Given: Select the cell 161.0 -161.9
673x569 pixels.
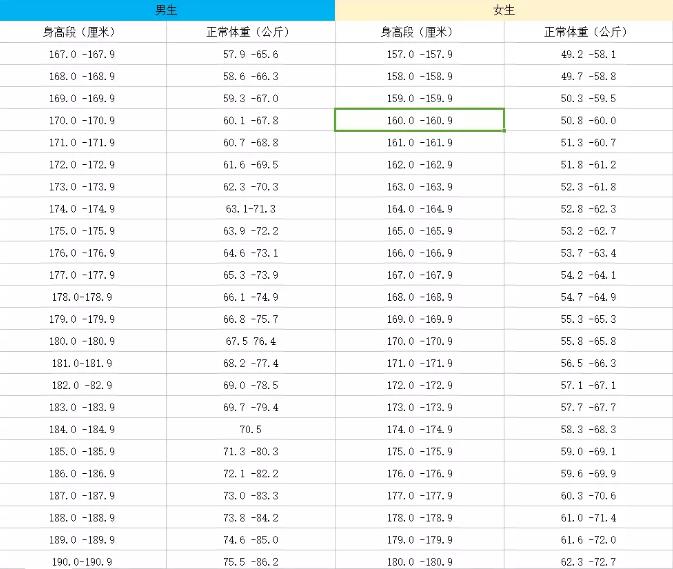Looking at the screenshot, I should pos(420,142).
